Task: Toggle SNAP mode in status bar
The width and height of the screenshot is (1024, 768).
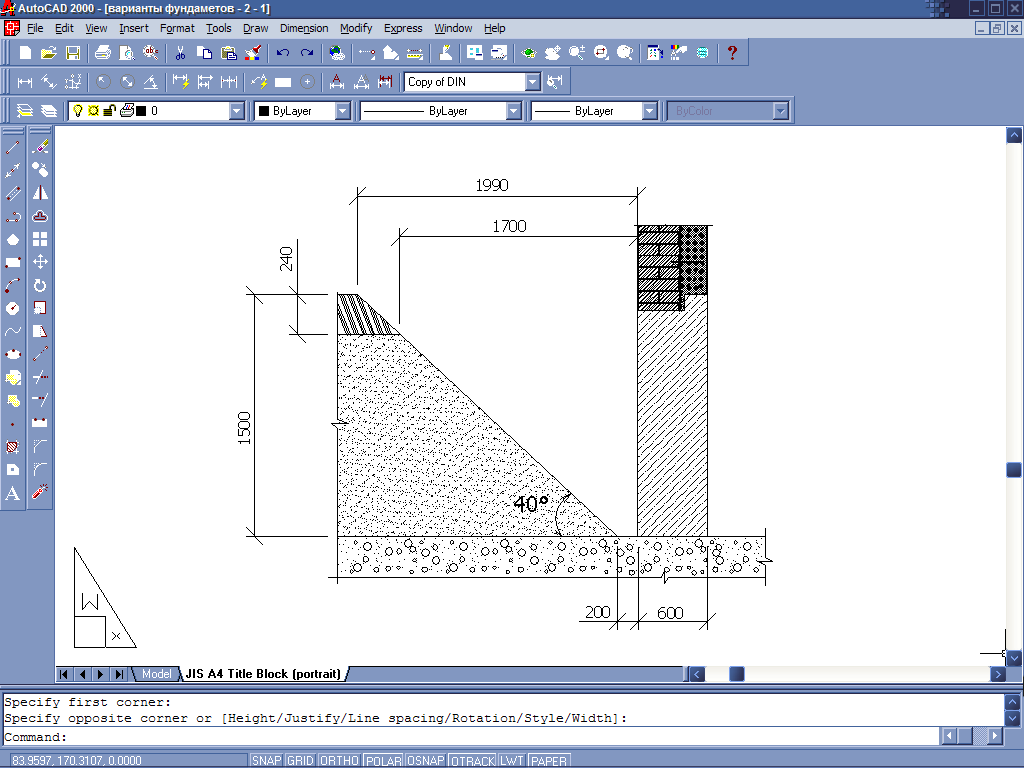Action: [266, 761]
